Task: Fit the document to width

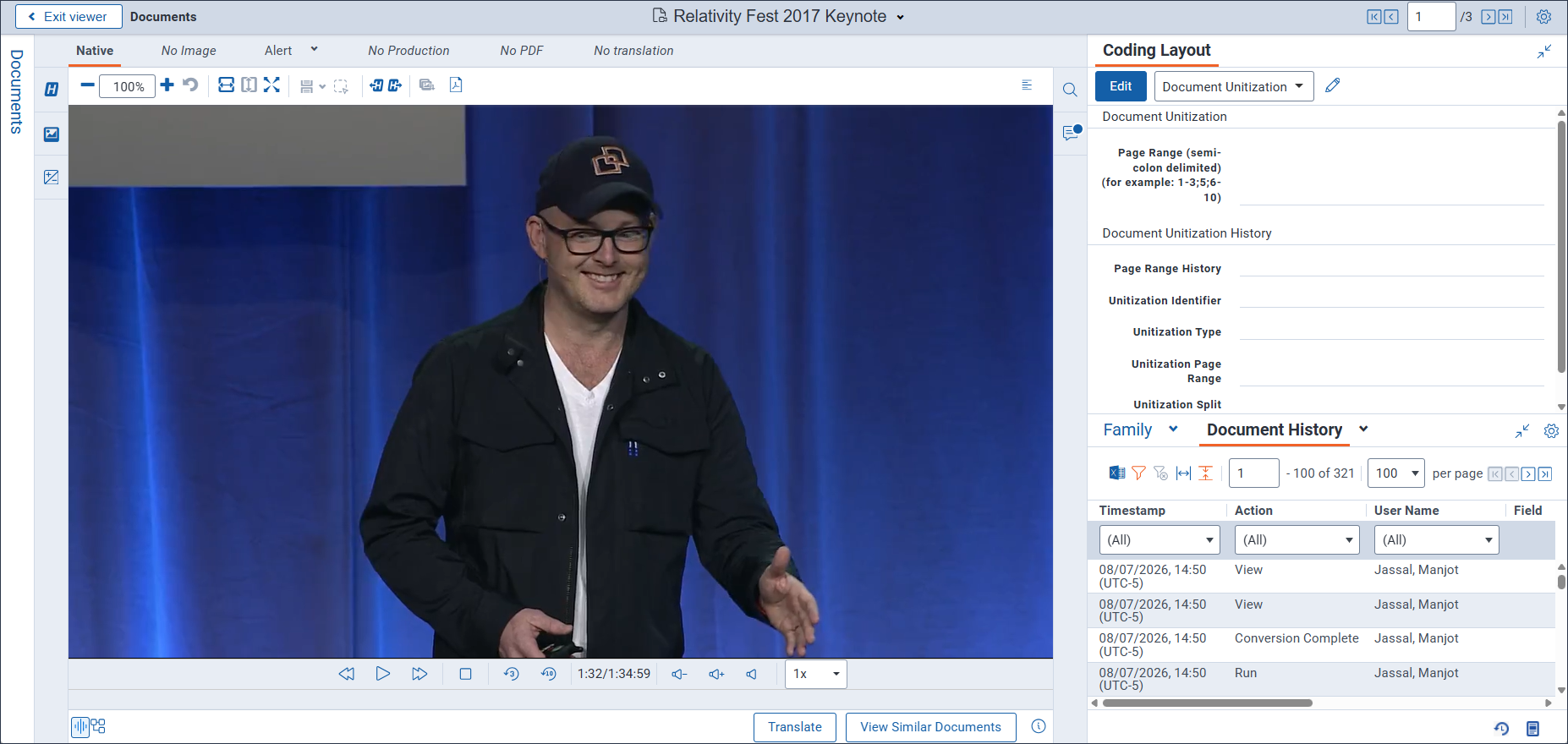Action: pyautogui.click(x=226, y=85)
